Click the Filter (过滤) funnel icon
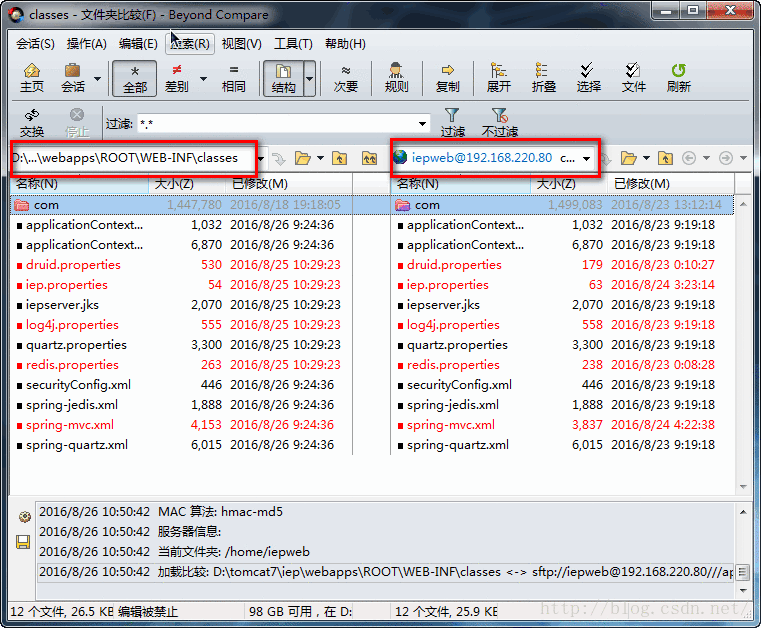 point(452,123)
